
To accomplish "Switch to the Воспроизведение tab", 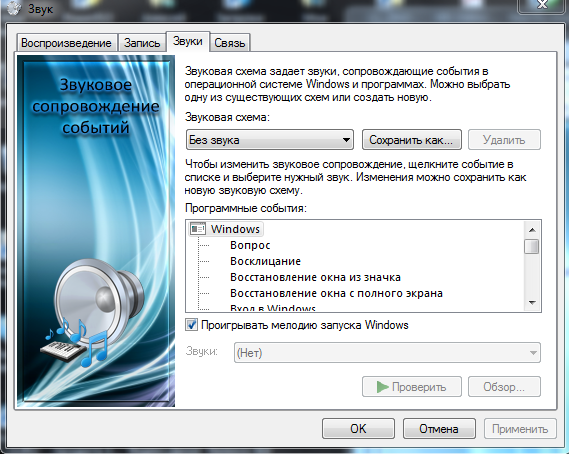I will pyautogui.click(x=66, y=43).
